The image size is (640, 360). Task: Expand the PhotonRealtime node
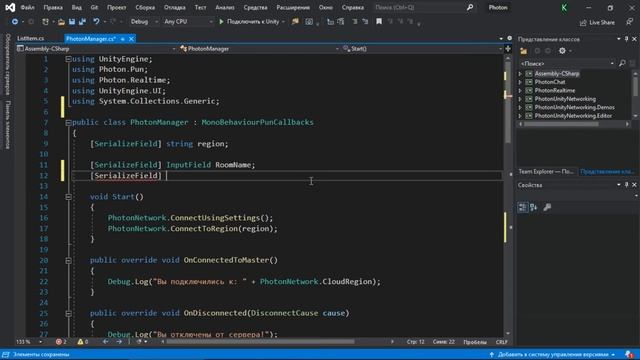(x=520, y=91)
